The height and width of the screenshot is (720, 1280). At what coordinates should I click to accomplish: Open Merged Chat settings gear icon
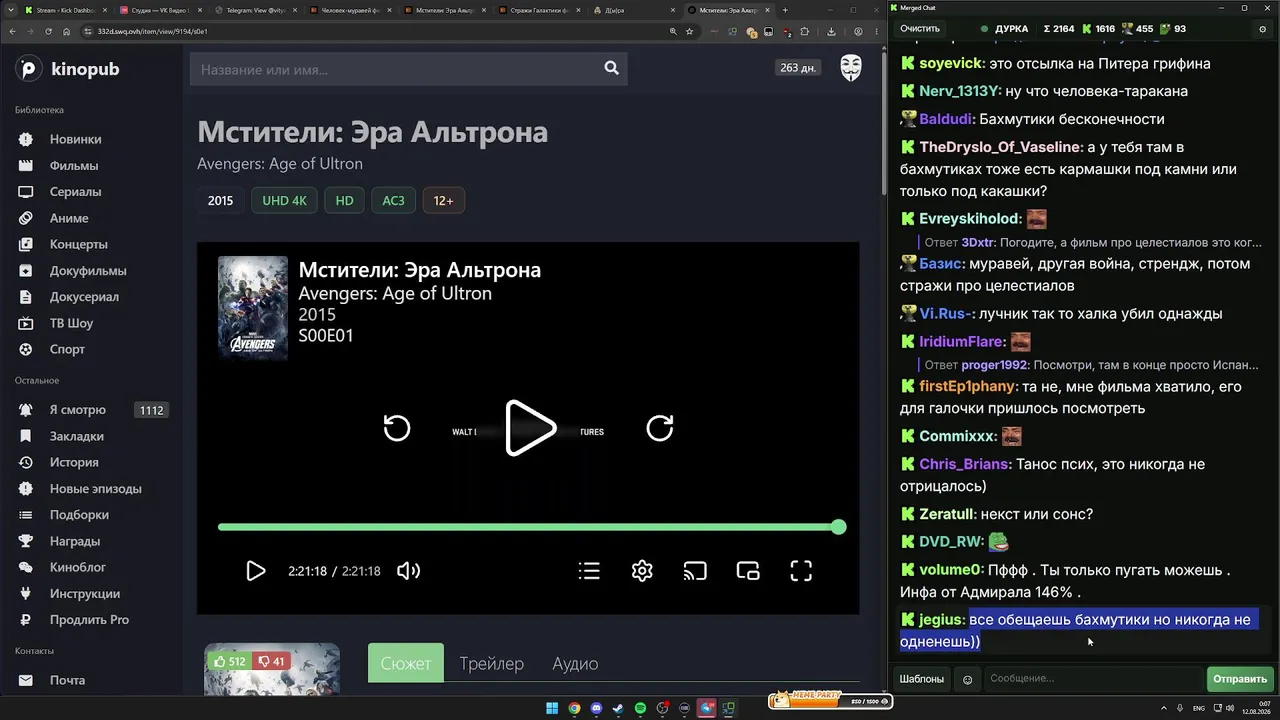pyautogui.click(x=1262, y=29)
